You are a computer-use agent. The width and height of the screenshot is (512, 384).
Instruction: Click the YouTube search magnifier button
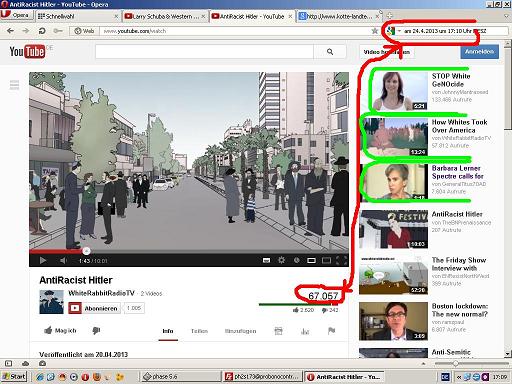330,52
